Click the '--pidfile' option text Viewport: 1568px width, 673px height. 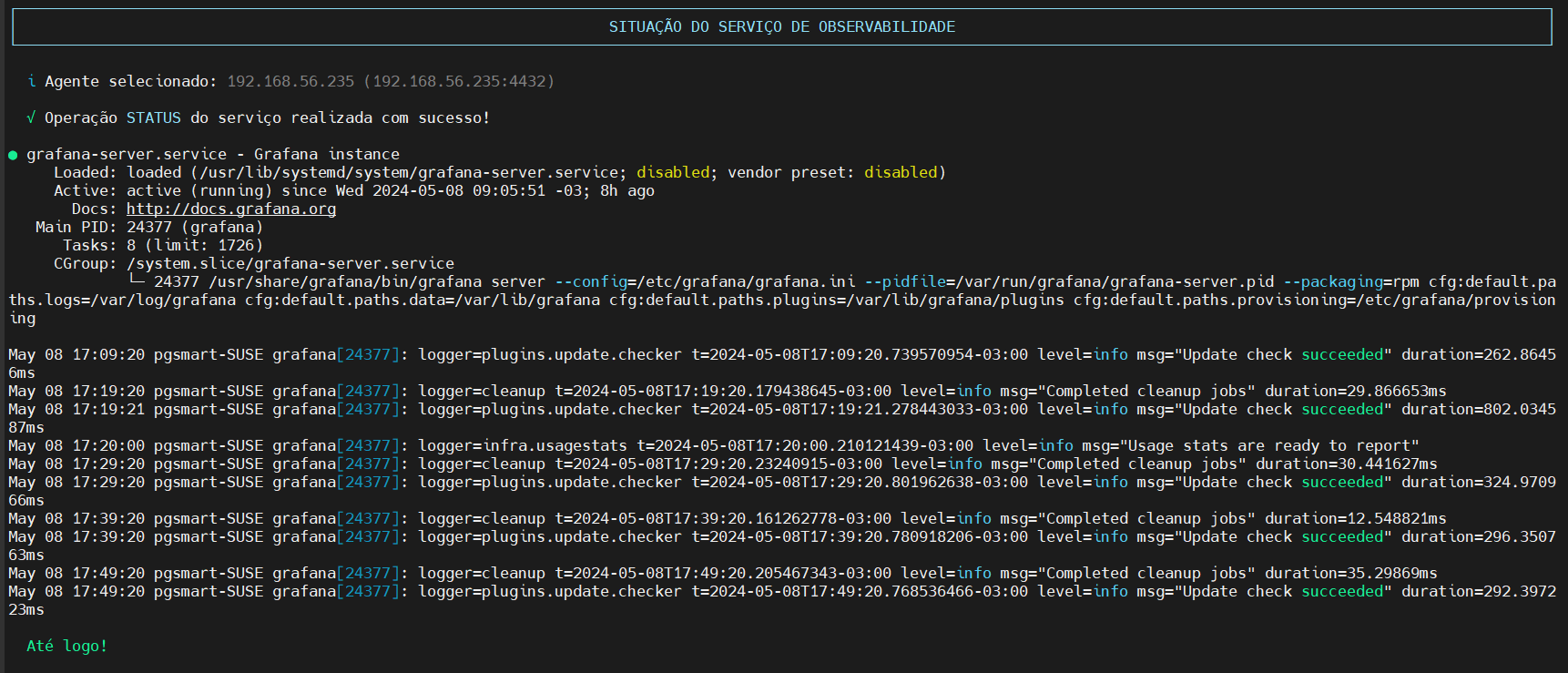coord(905,281)
